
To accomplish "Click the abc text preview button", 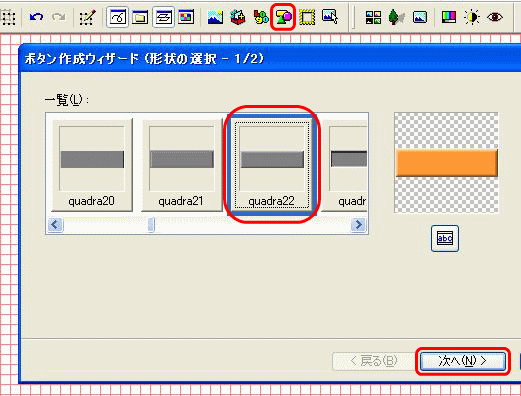I will coord(445,238).
